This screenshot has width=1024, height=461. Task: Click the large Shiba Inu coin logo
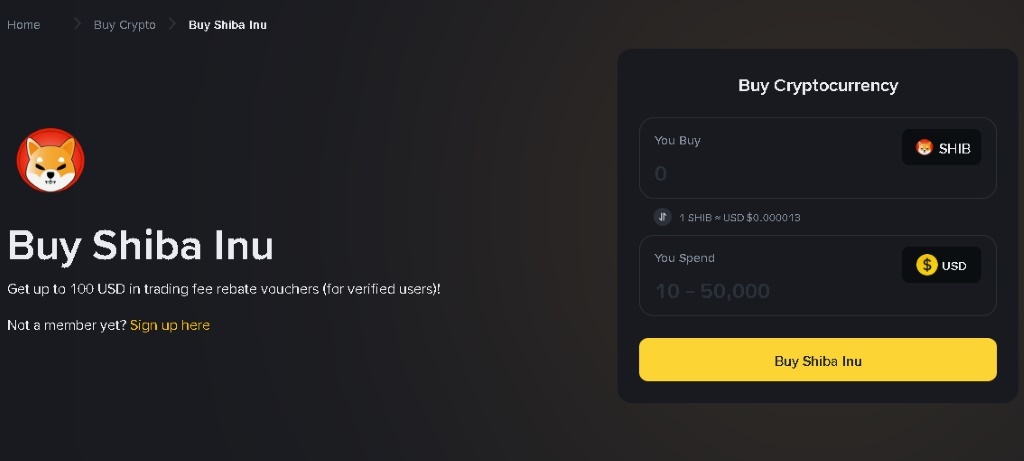click(50, 161)
